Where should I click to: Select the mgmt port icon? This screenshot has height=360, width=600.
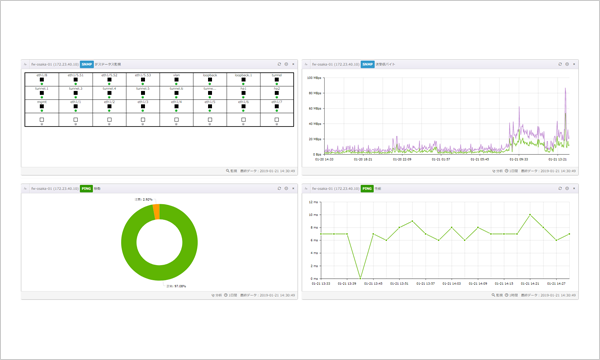coord(42,106)
